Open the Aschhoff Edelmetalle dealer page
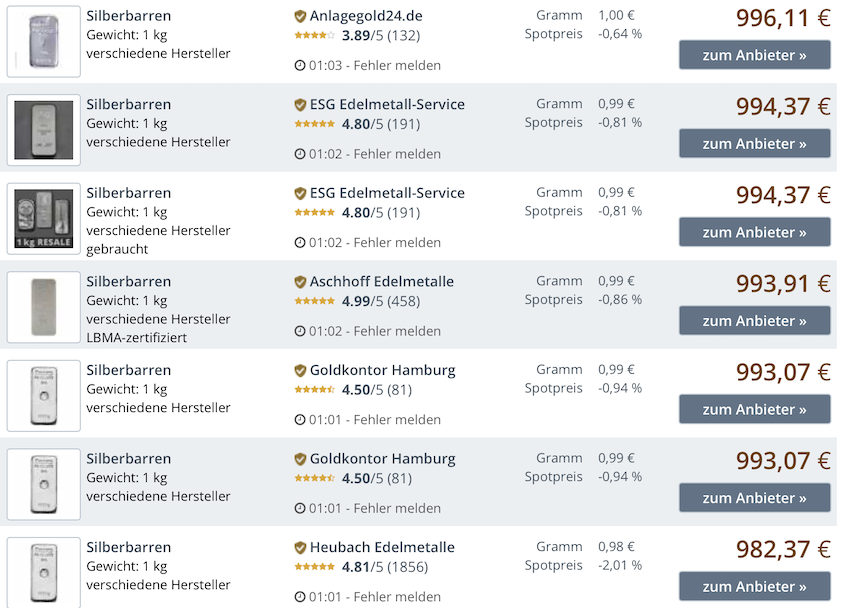The image size is (850, 608). [x=381, y=282]
